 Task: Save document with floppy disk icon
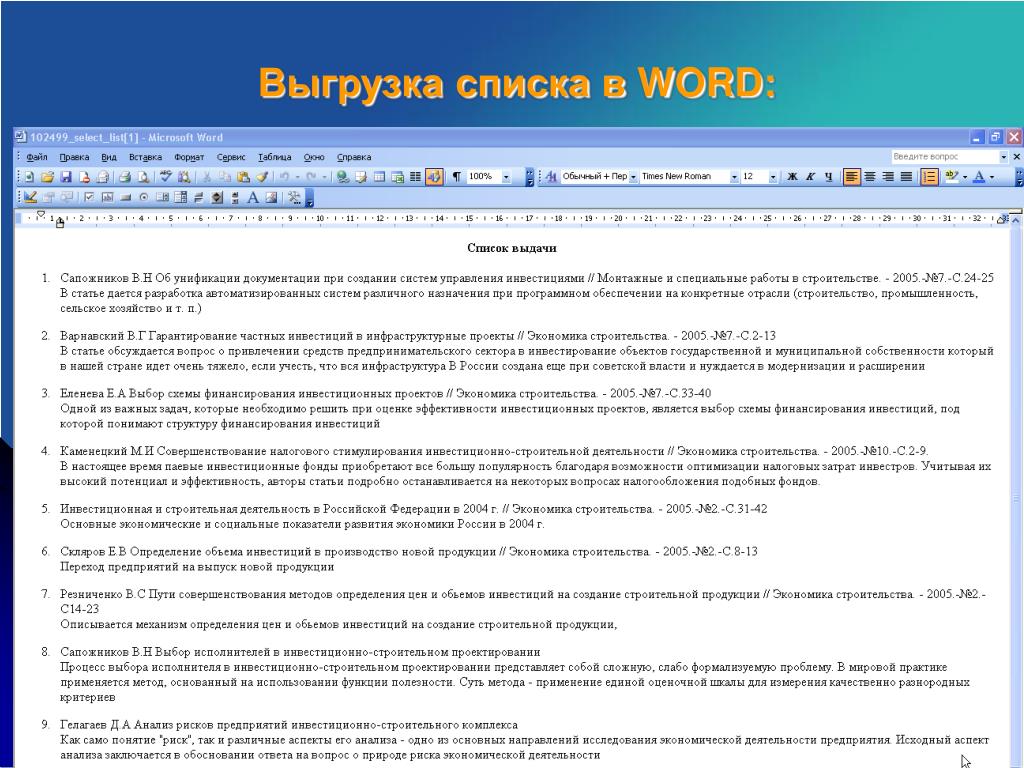(65, 177)
